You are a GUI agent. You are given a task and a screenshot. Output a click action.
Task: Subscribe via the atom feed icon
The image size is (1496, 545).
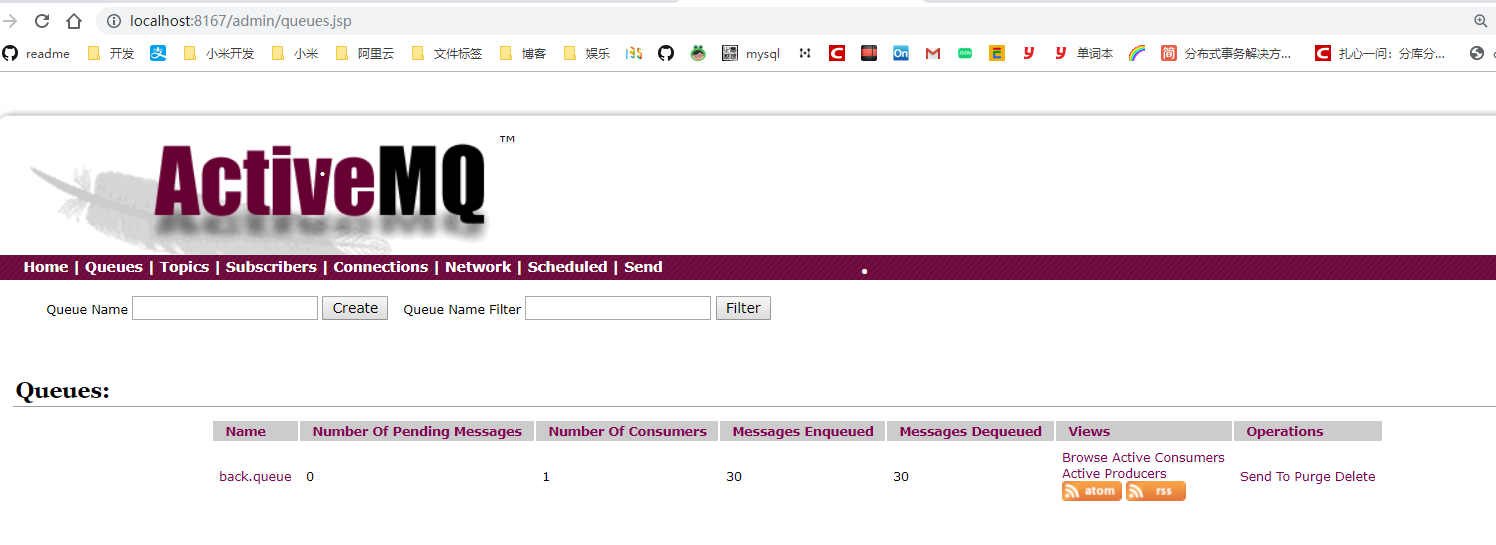tap(1092, 491)
